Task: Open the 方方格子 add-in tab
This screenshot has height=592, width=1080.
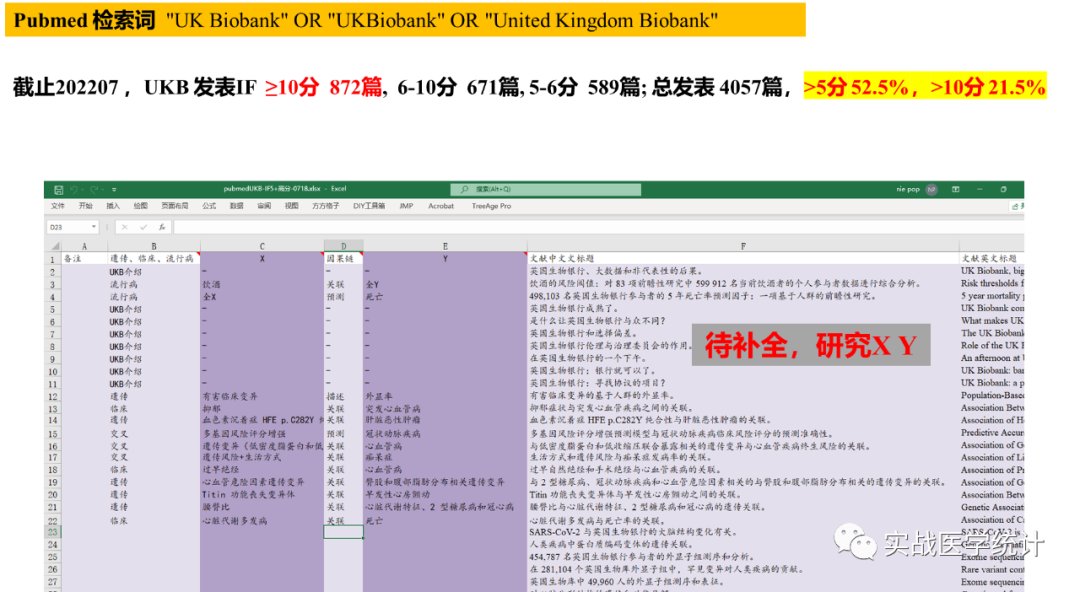Action: tap(326, 206)
